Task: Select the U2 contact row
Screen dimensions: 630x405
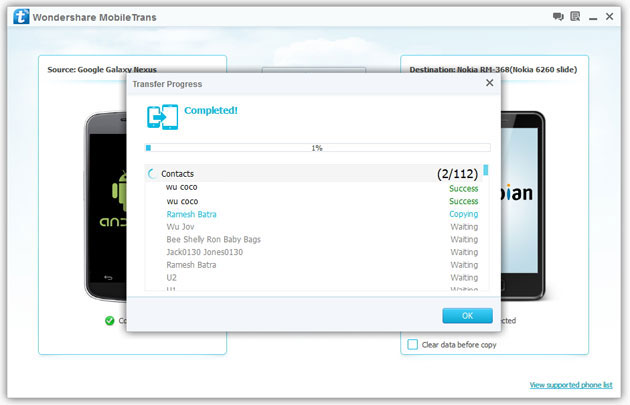Action: click(x=313, y=278)
